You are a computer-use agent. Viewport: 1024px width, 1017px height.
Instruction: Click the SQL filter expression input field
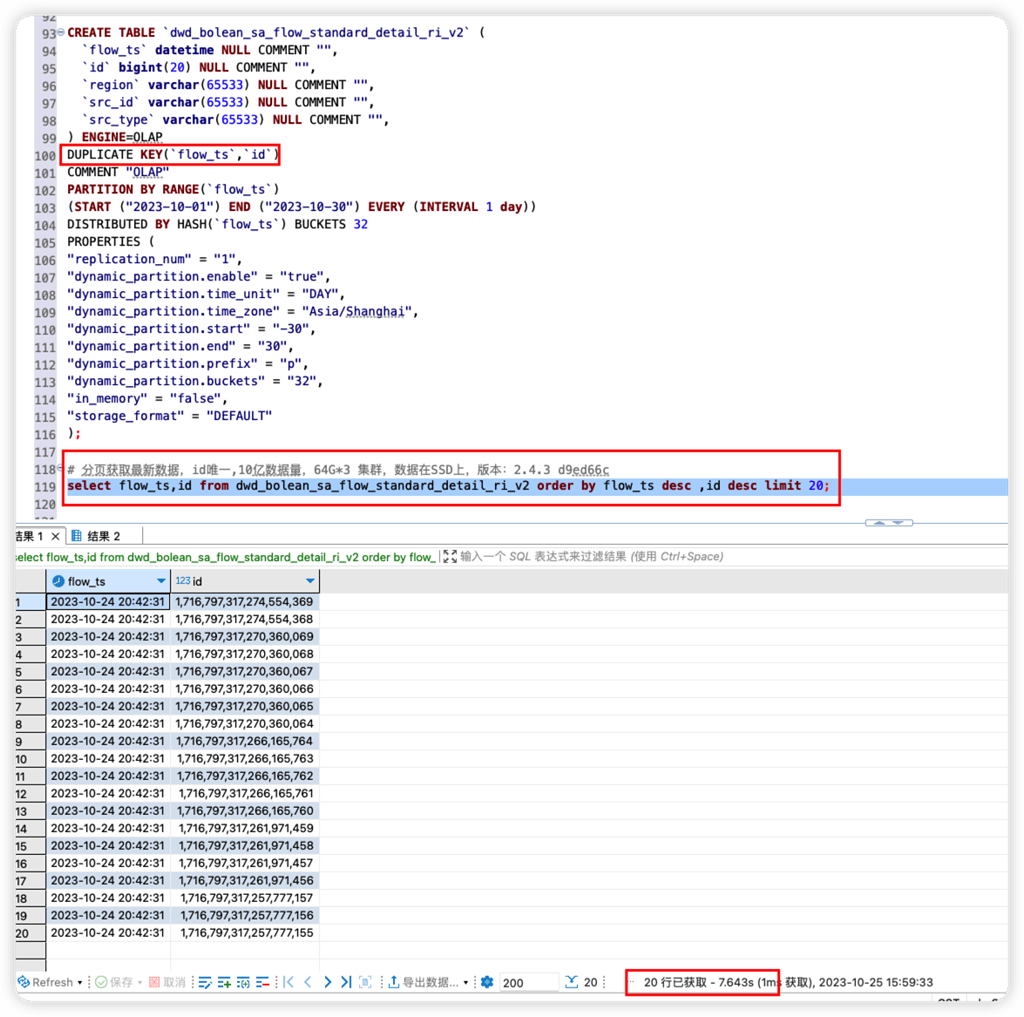(x=600, y=556)
